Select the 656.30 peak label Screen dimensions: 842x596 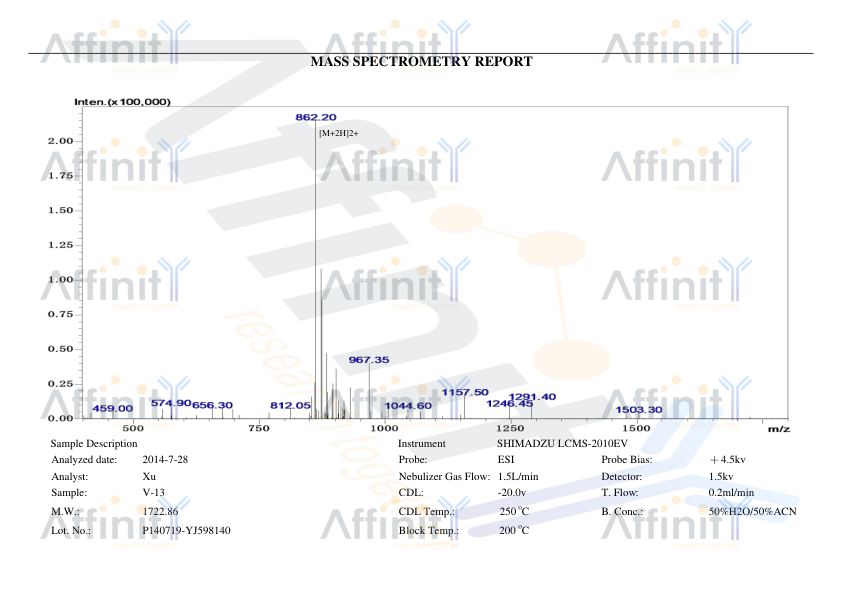pyautogui.click(x=212, y=405)
